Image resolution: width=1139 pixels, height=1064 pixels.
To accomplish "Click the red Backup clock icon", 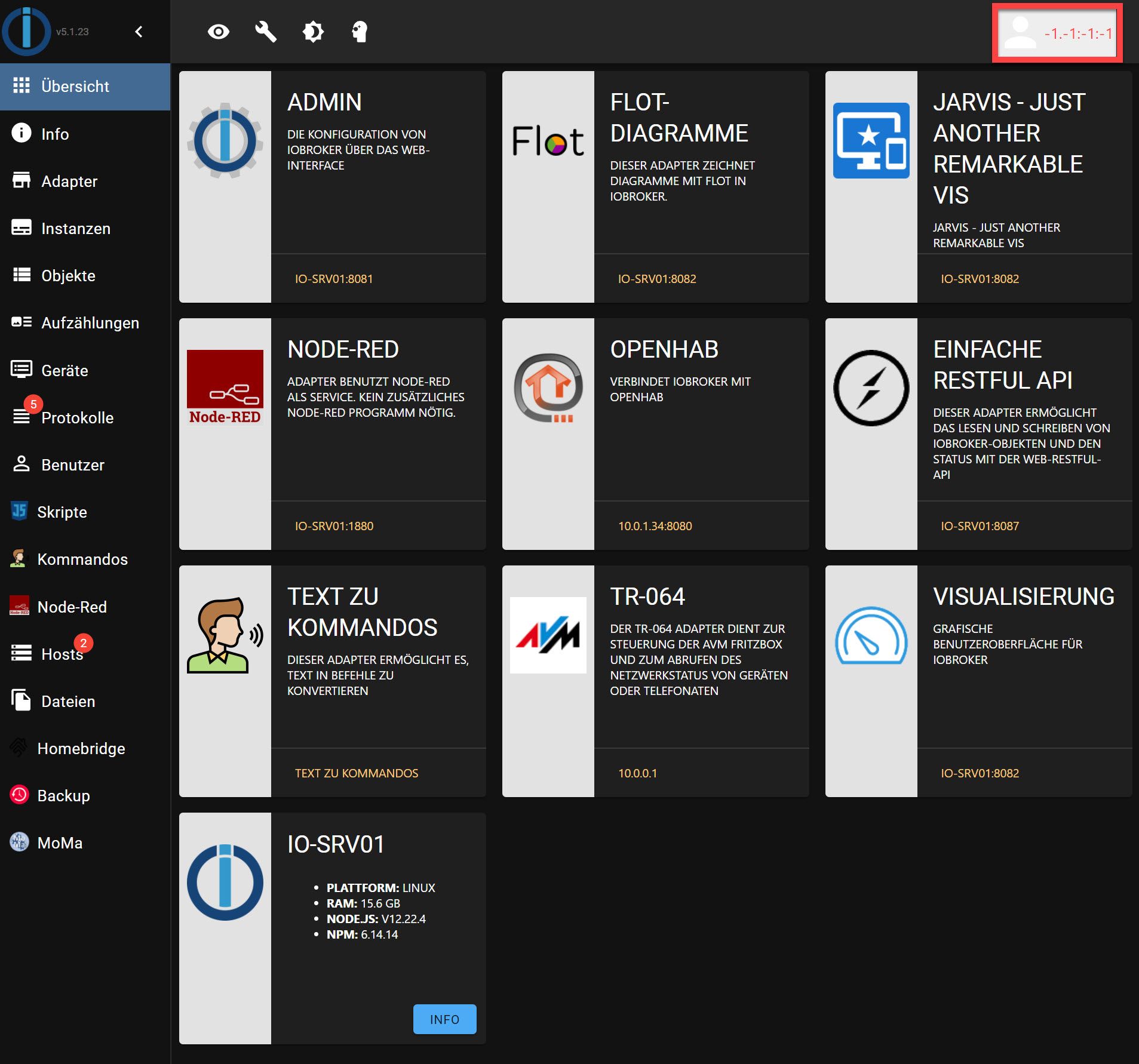I will click(19, 794).
